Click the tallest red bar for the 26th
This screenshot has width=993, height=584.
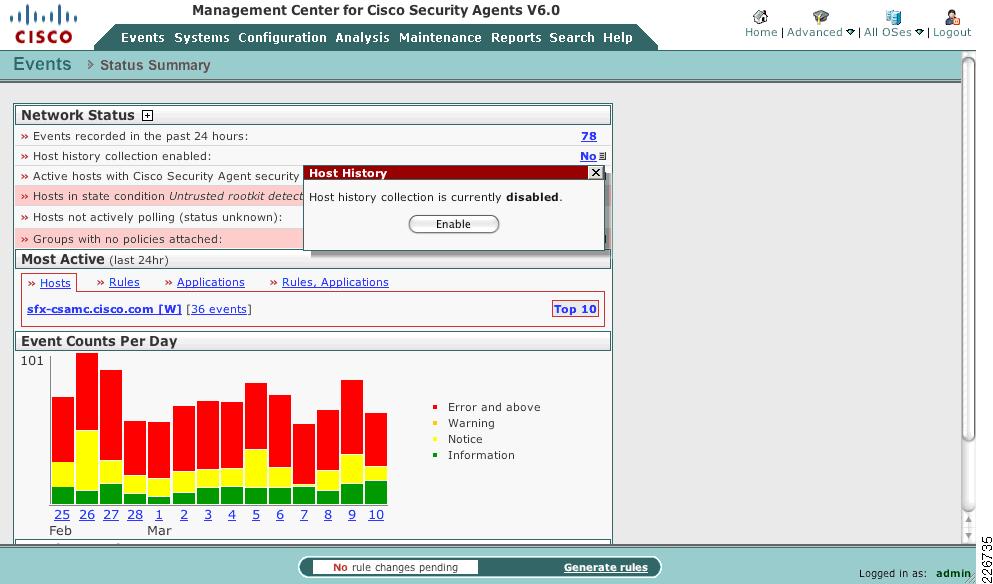click(x=87, y=391)
